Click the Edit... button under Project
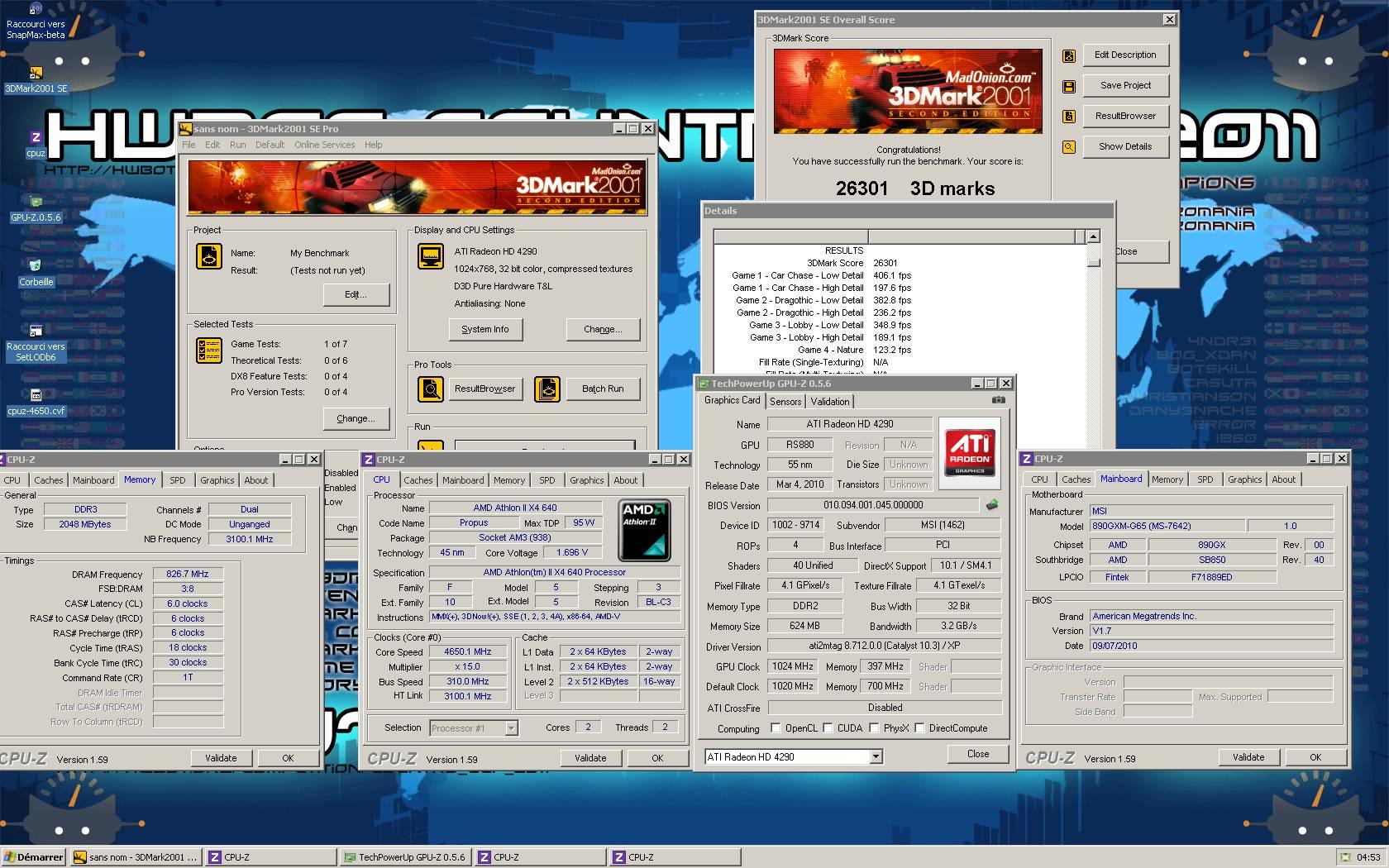The width and height of the screenshot is (1389, 868). 356,295
